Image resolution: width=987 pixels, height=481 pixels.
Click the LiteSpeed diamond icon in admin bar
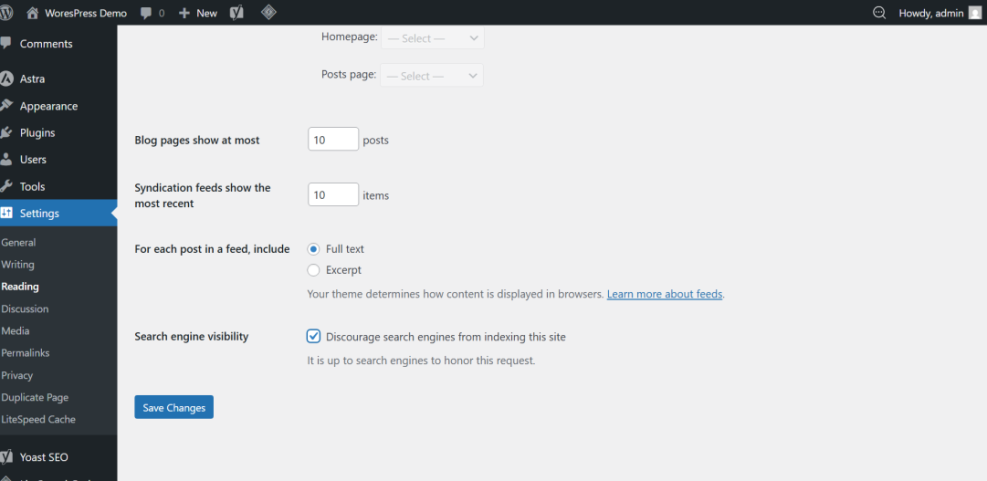click(x=269, y=12)
